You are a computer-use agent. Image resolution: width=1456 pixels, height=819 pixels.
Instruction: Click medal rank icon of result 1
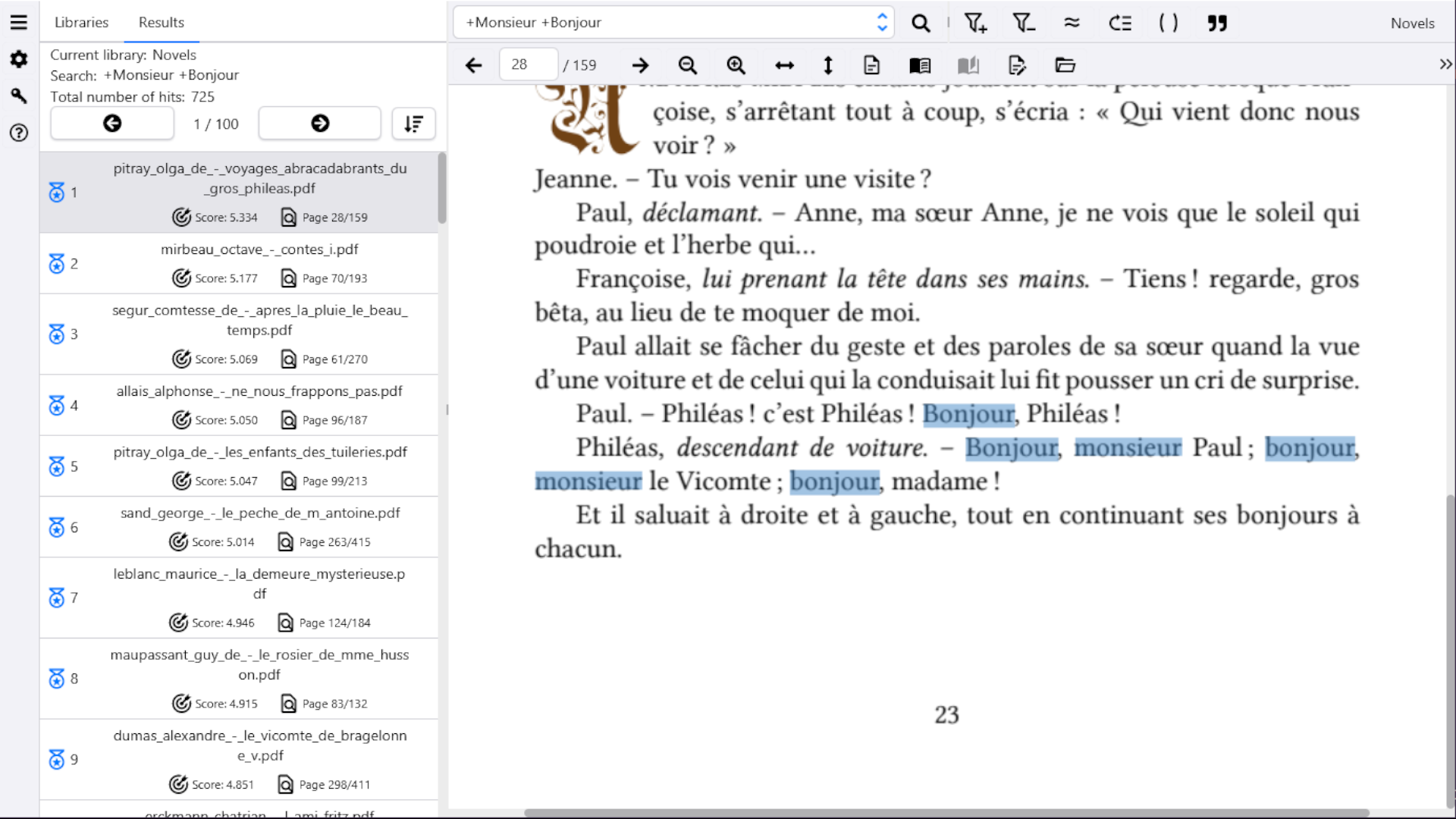(57, 193)
